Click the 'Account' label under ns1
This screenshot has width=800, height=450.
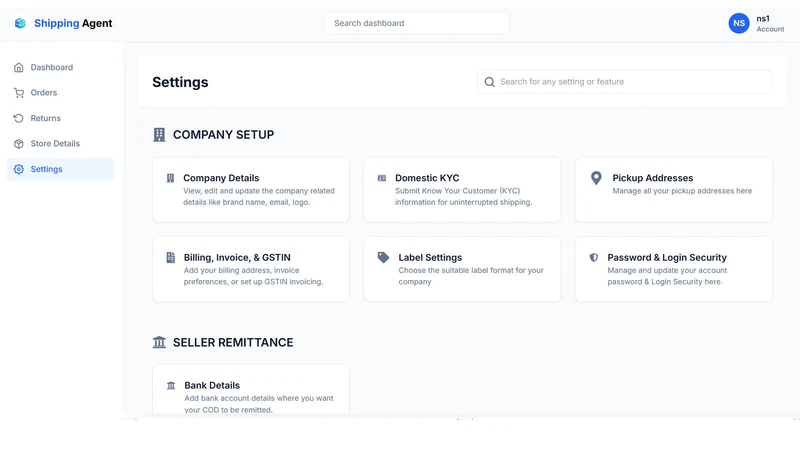[x=770, y=29]
